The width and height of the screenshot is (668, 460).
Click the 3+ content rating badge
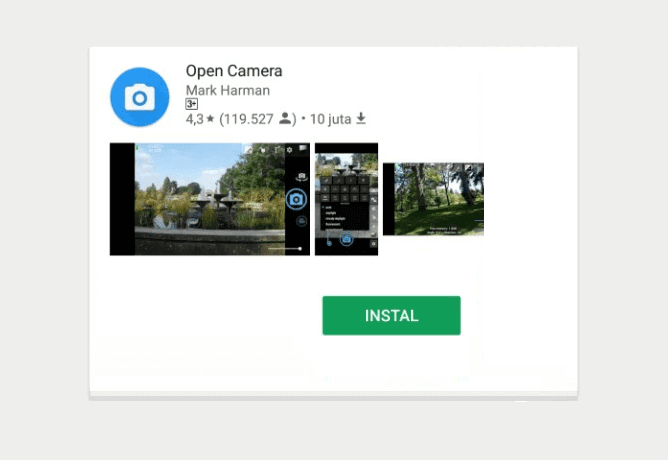point(192,104)
